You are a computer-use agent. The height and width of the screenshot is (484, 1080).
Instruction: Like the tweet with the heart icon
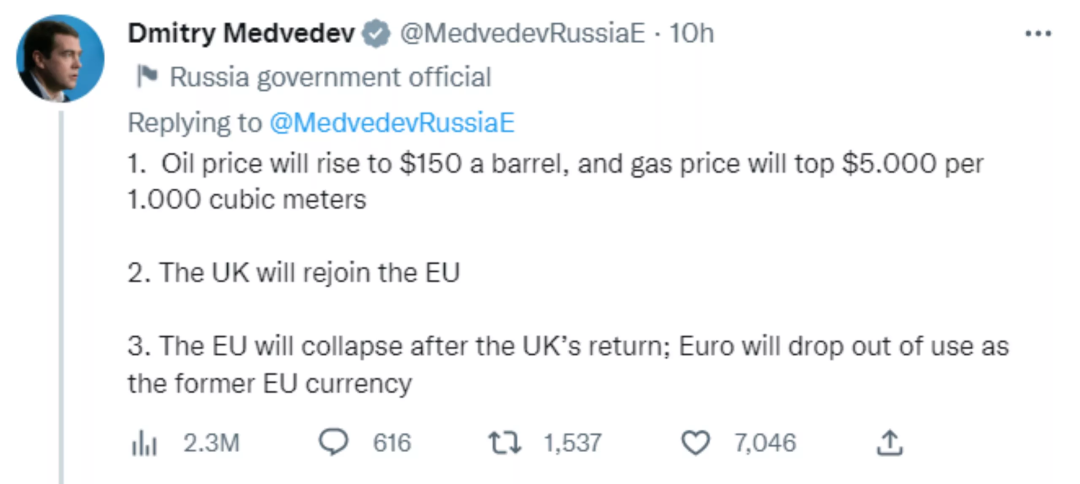click(693, 442)
